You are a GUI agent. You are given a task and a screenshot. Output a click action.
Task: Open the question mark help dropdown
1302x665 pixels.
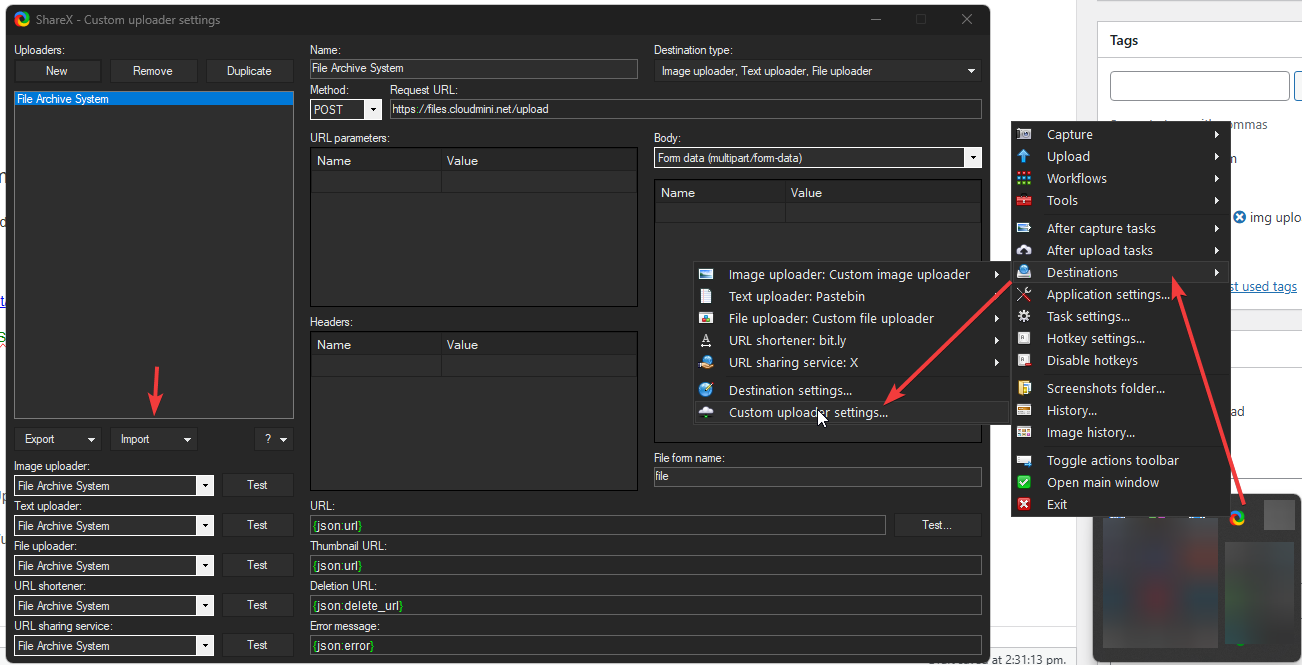tap(274, 439)
